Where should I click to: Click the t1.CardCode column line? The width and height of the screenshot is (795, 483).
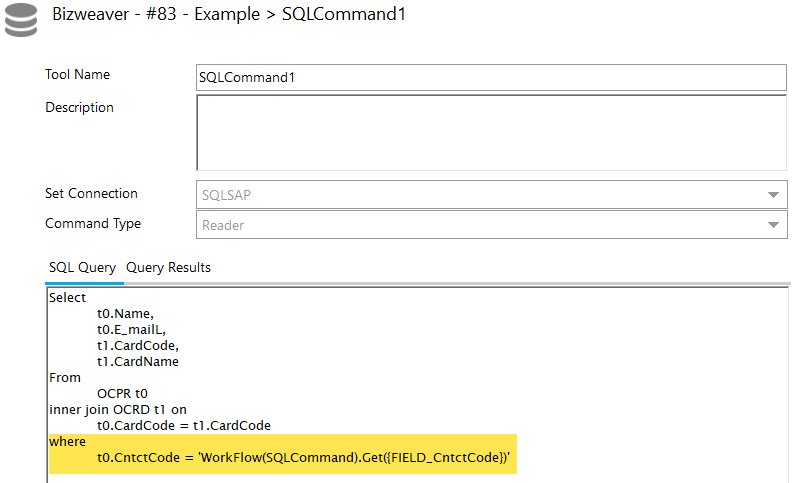(138, 346)
